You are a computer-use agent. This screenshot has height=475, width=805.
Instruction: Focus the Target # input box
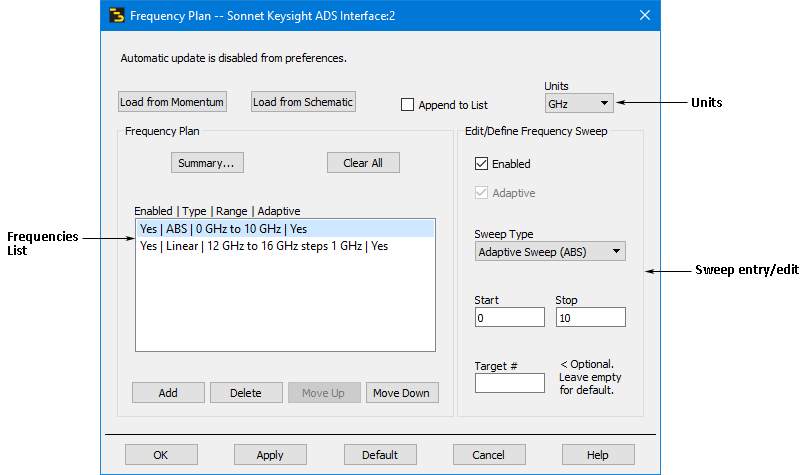click(x=509, y=383)
